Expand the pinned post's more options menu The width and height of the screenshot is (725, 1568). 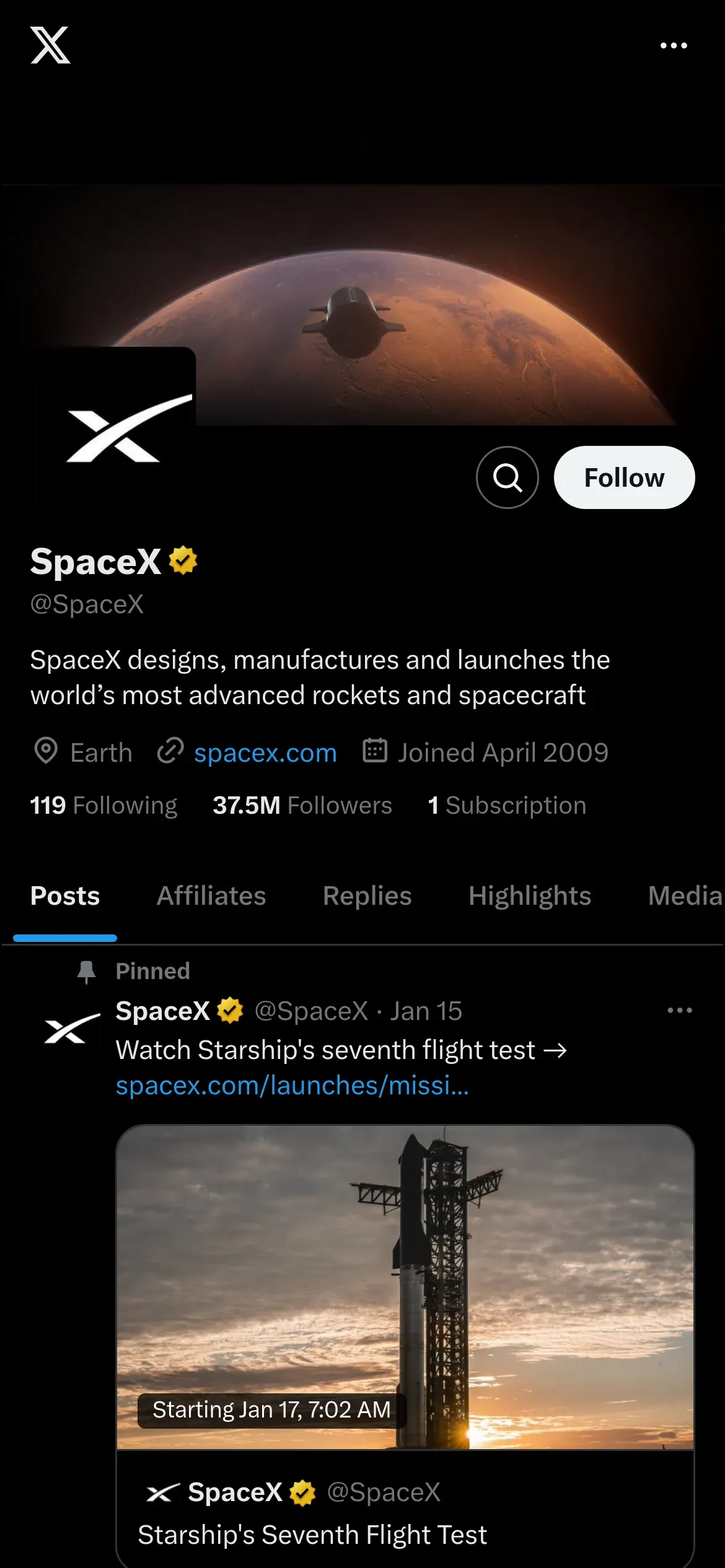pyautogui.click(x=680, y=1011)
